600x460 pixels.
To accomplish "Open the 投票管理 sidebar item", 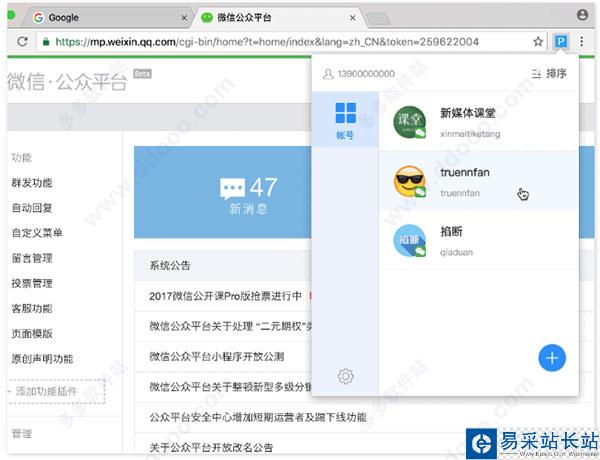I will point(32,283).
